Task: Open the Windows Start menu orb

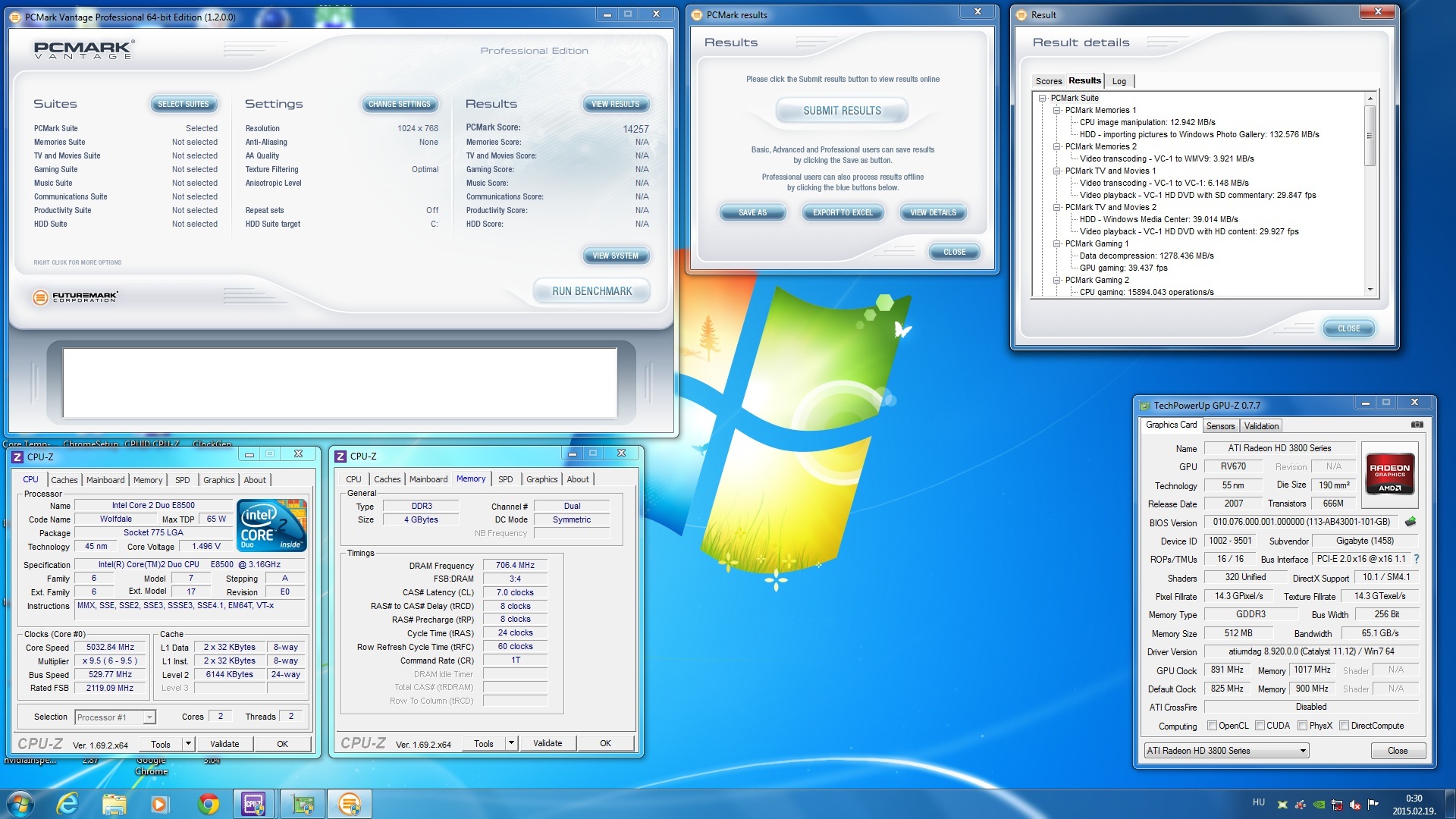Action: [x=20, y=804]
